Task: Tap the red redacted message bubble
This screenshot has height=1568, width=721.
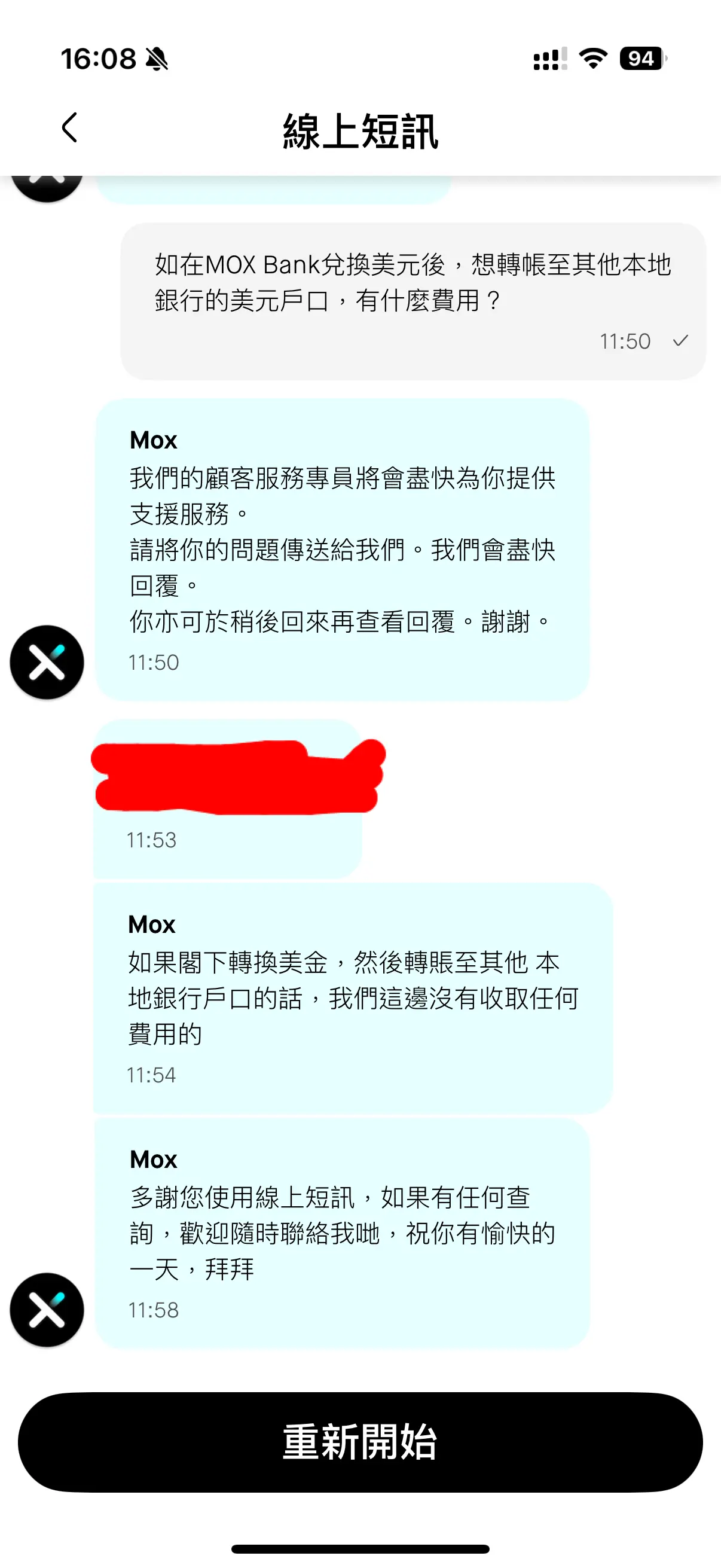Action: [x=238, y=777]
